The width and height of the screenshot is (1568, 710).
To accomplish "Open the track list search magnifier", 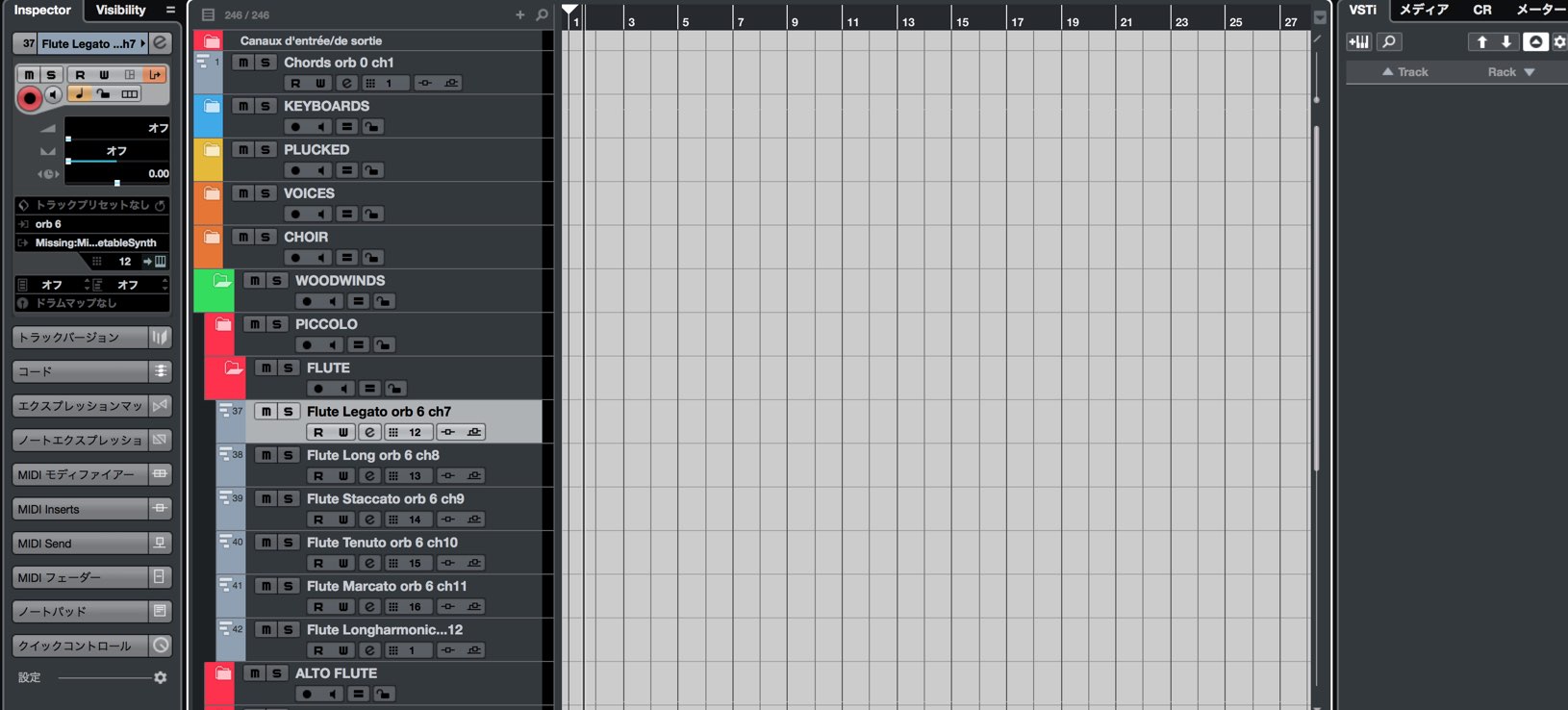I will click(543, 14).
